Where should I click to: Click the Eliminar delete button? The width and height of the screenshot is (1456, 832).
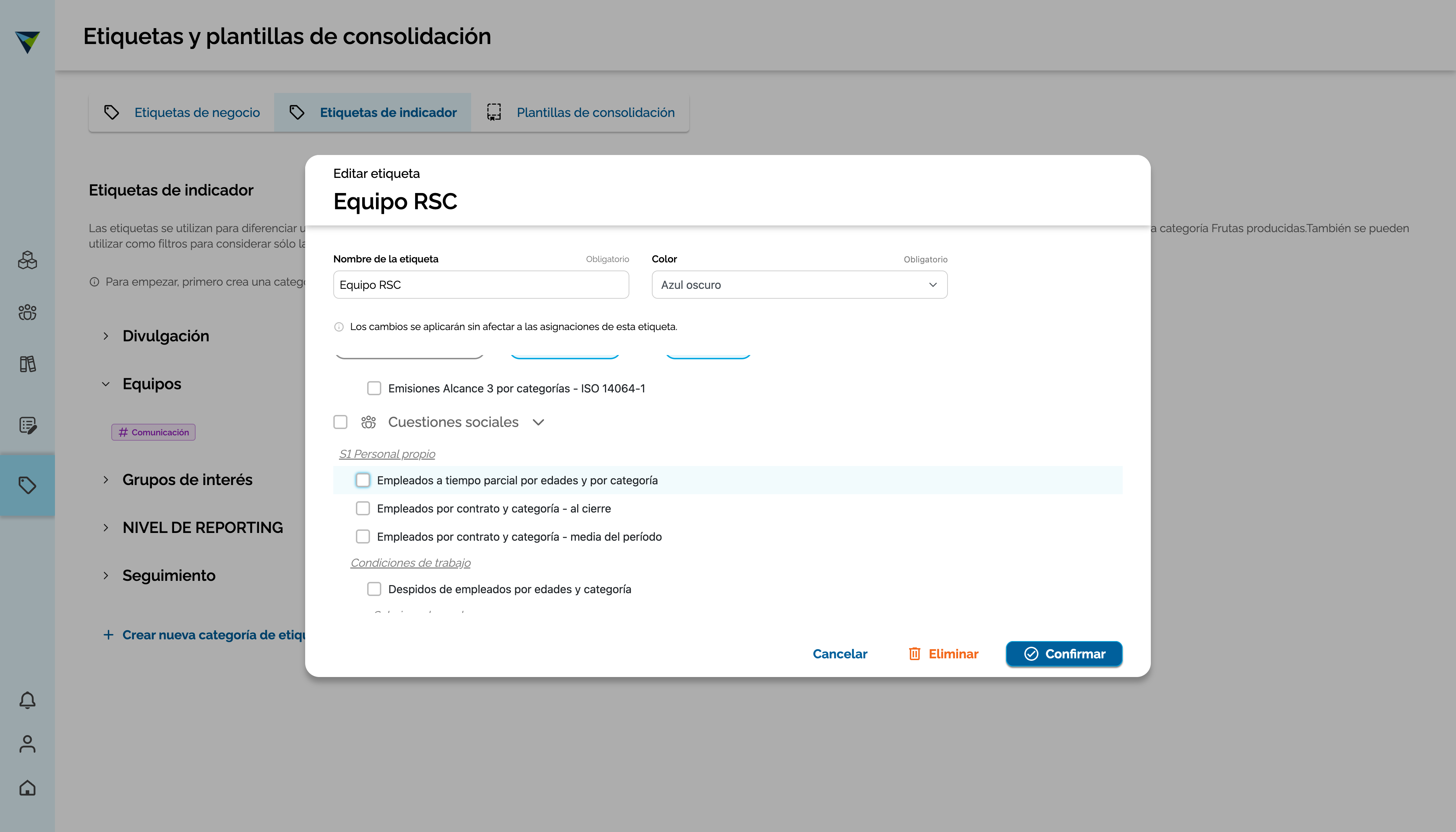click(x=943, y=654)
